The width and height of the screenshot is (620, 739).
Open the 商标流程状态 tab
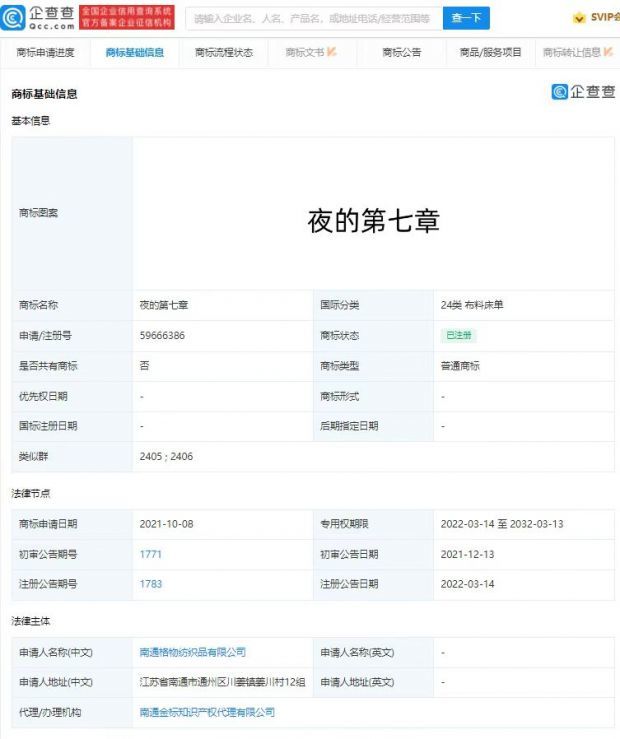(224, 52)
